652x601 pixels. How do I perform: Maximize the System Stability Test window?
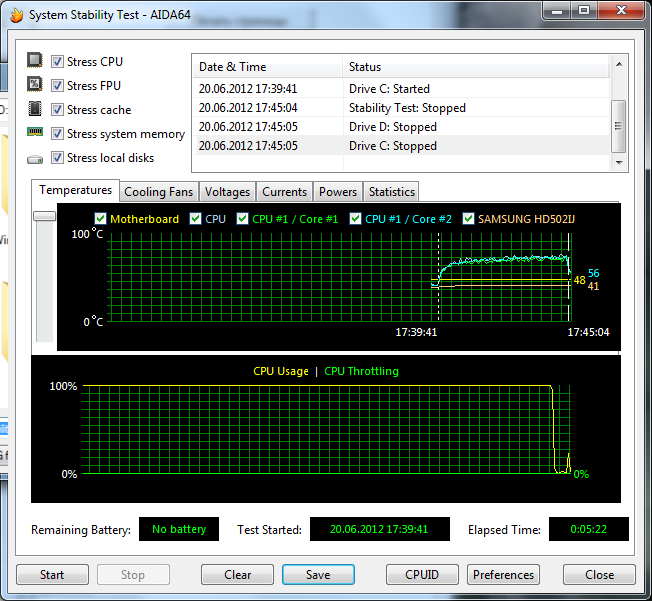[584, 11]
